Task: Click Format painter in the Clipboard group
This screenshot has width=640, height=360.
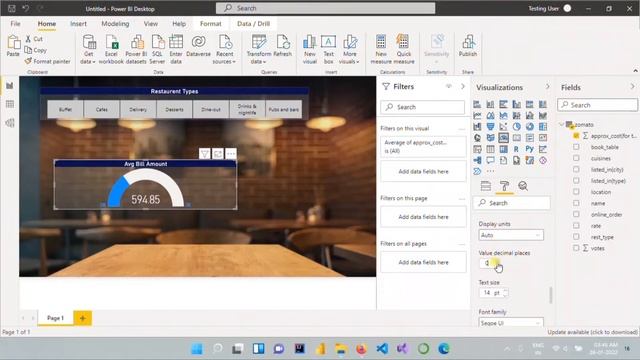Action: [x=47, y=61]
